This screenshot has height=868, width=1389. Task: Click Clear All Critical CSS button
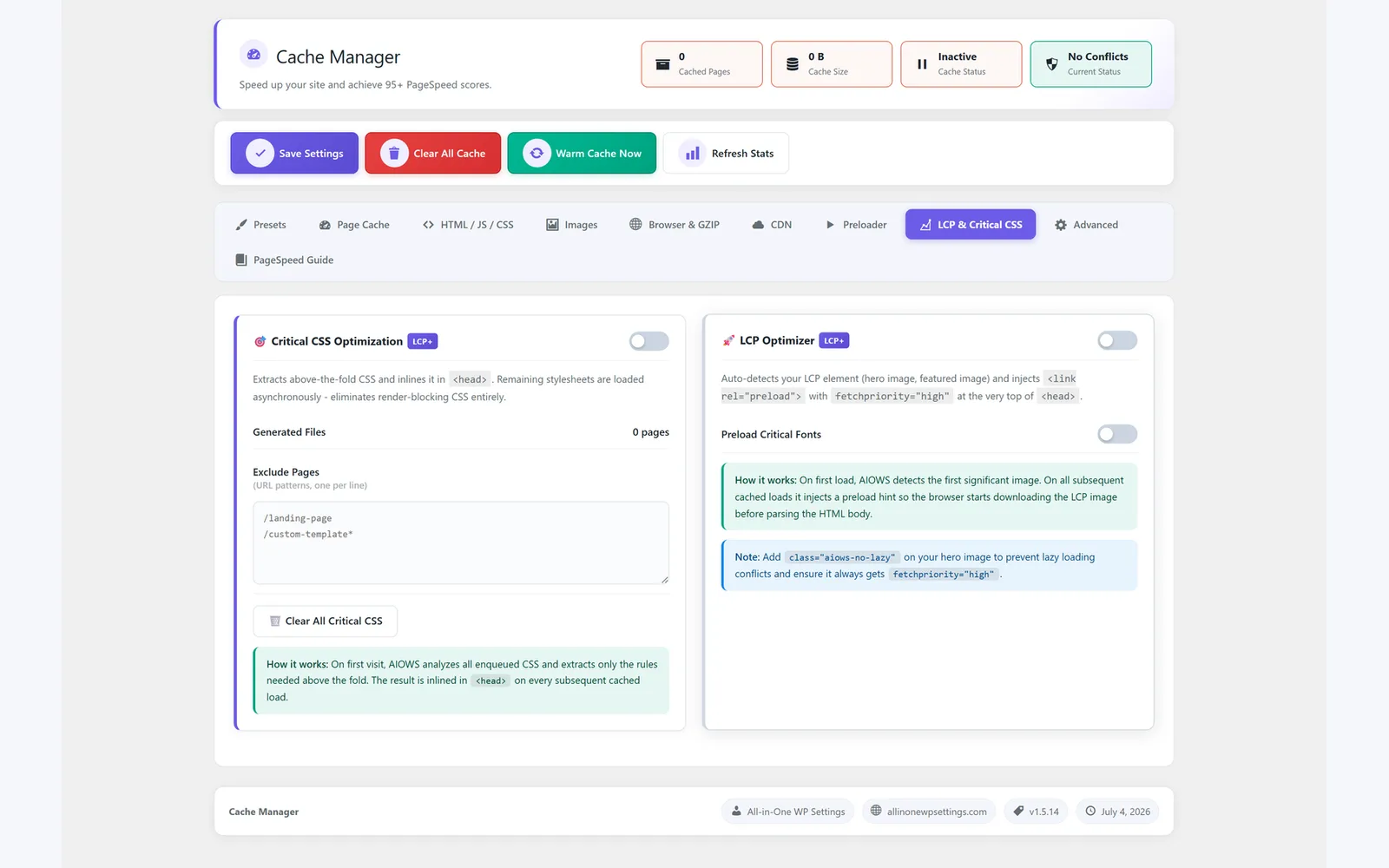326,621
